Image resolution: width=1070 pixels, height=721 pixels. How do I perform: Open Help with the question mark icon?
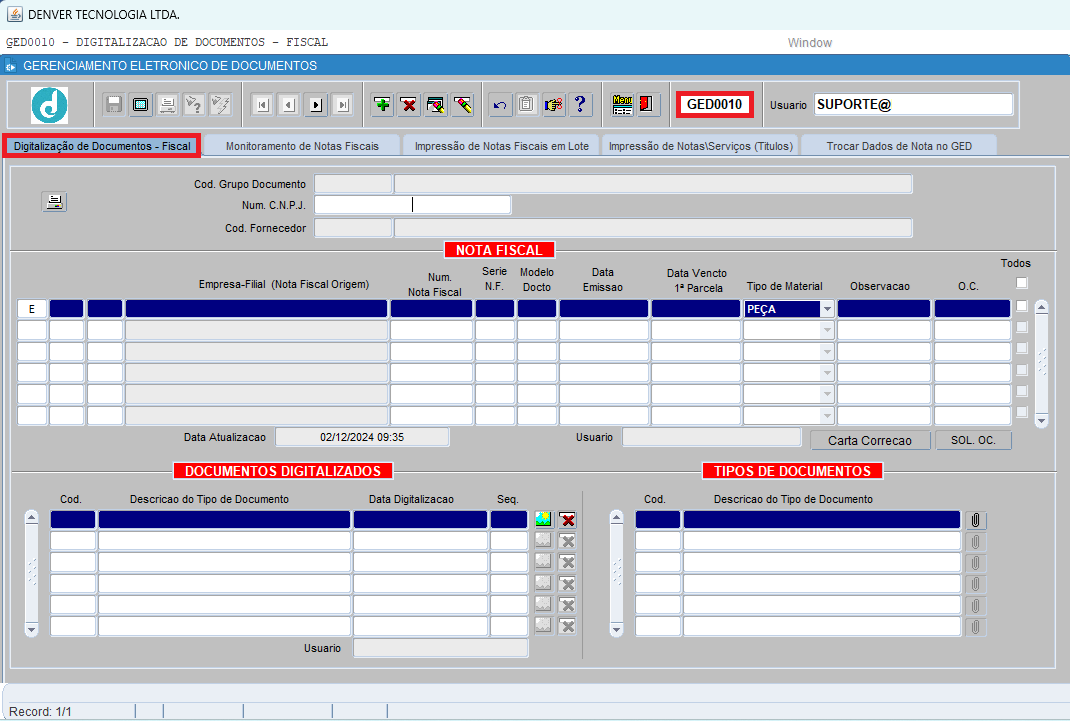pos(580,104)
